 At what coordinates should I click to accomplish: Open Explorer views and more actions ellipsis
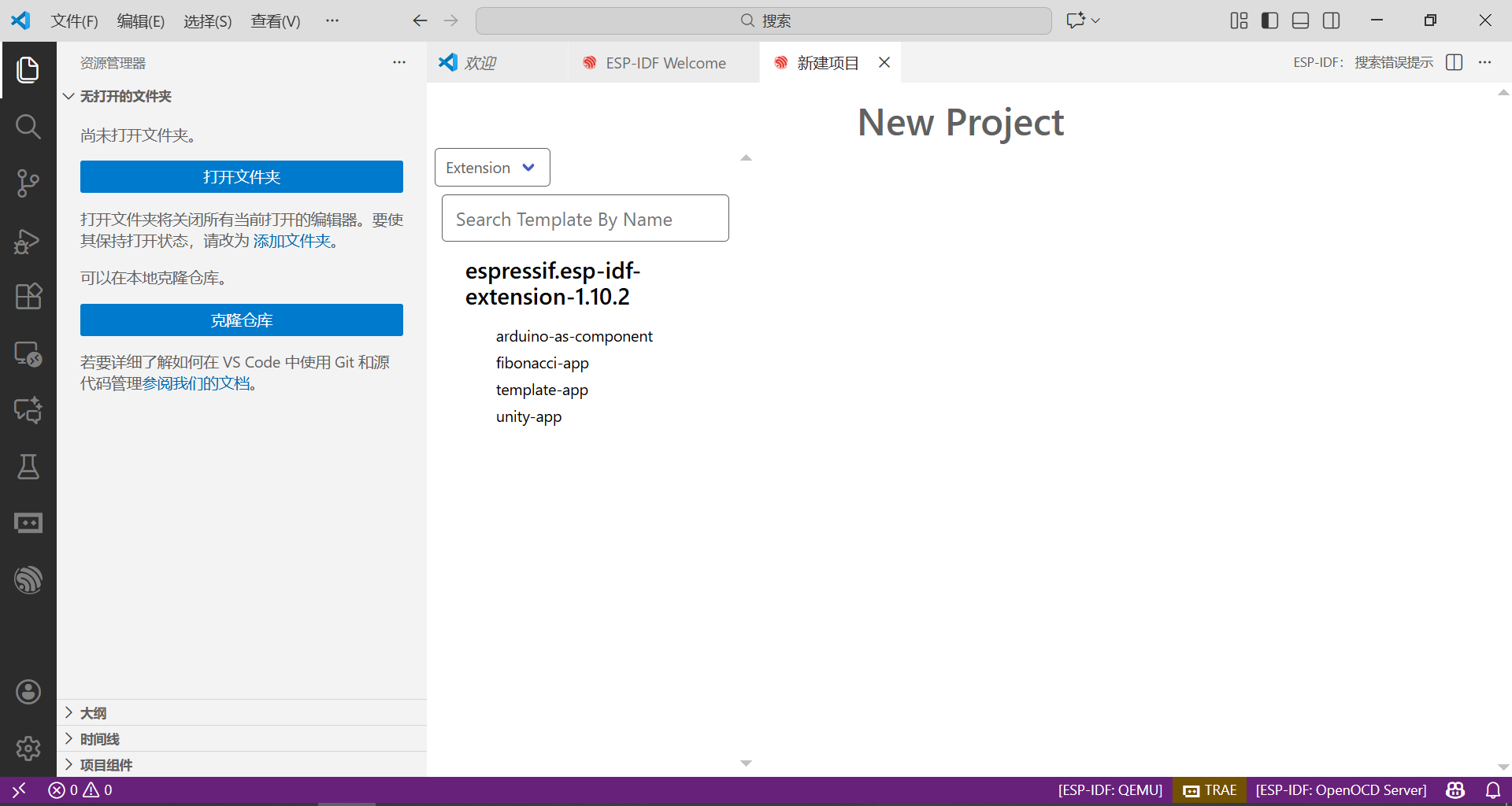click(x=399, y=62)
